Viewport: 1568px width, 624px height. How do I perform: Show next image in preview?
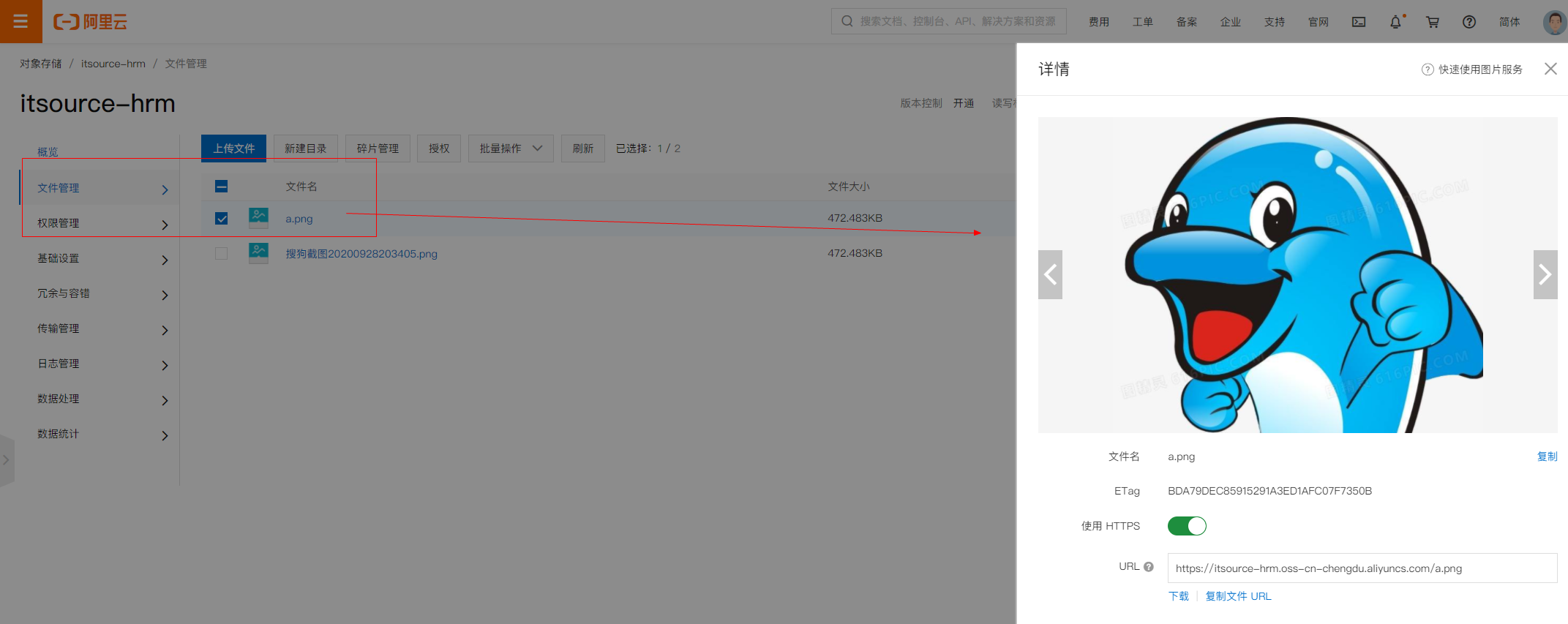point(1545,275)
